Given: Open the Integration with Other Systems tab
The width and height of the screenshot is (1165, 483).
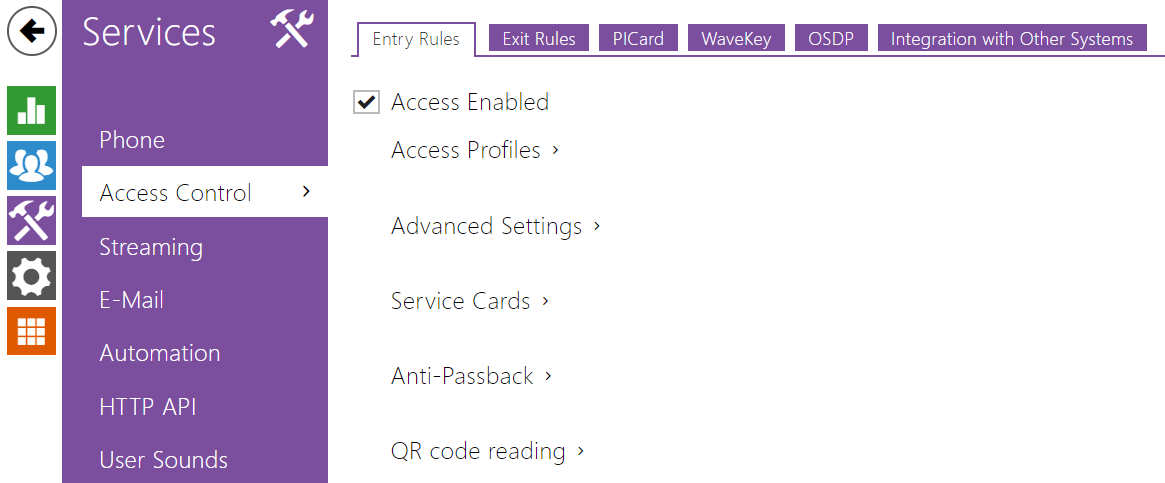Looking at the screenshot, I should (x=1012, y=39).
